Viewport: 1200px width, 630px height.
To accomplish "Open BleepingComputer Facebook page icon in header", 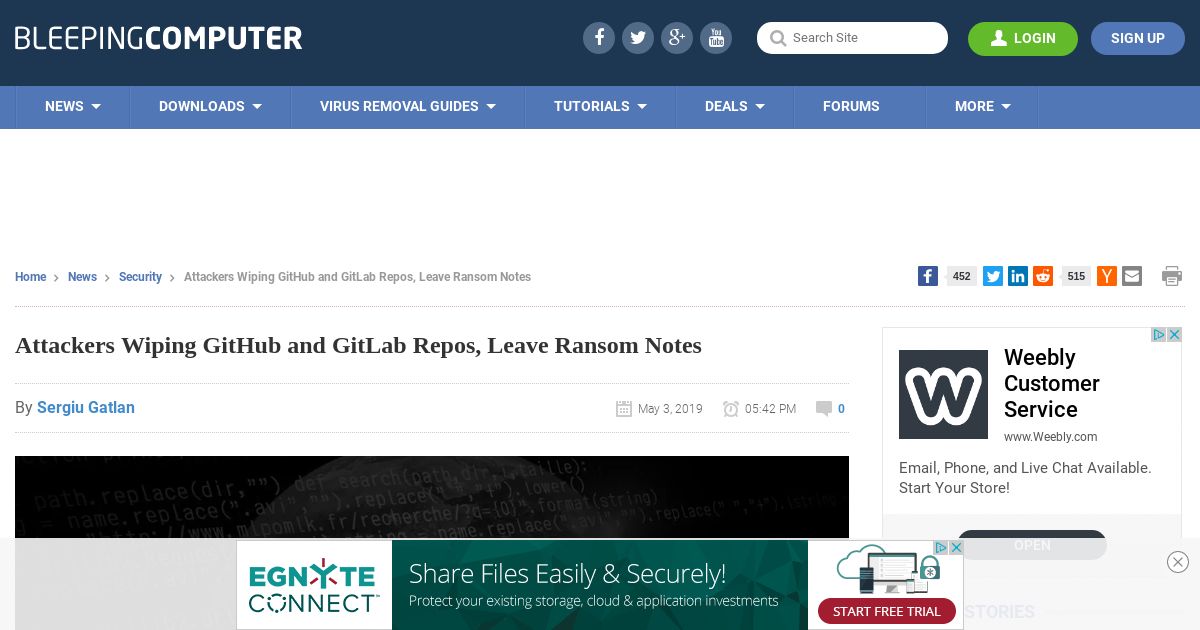I will point(599,38).
